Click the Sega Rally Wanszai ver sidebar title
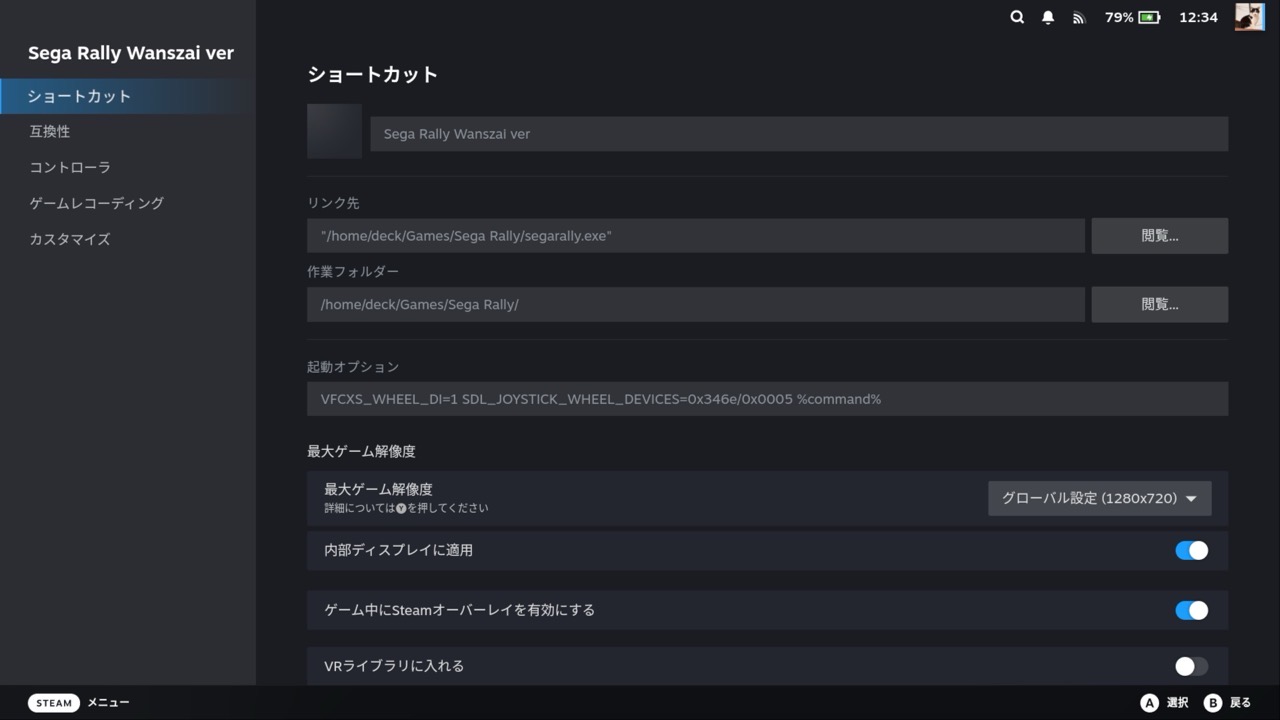Screen dimensions: 1280x720 click(131, 53)
